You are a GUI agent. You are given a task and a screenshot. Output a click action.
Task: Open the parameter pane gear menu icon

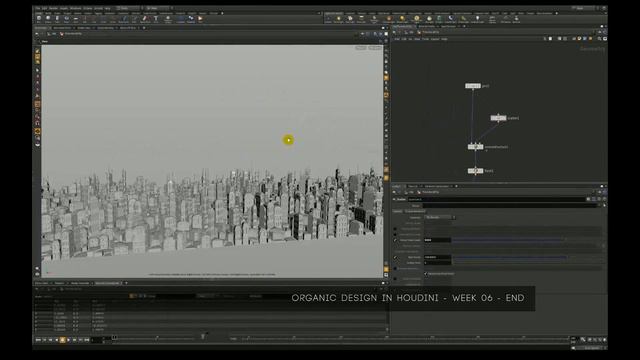tap(588, 199)
